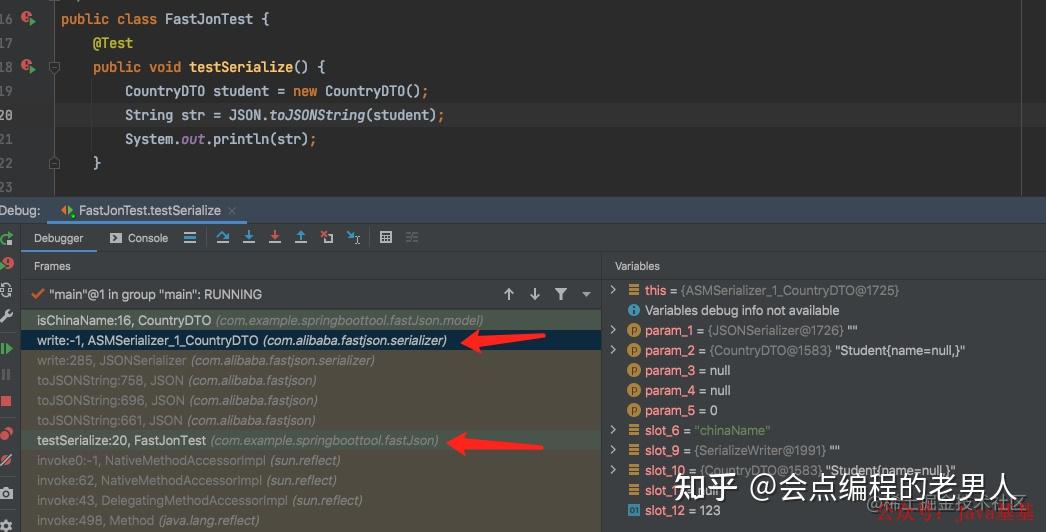Expand the slot_6 chinaName node
This screenshot has height=532, width=1046.
(613, 430)
